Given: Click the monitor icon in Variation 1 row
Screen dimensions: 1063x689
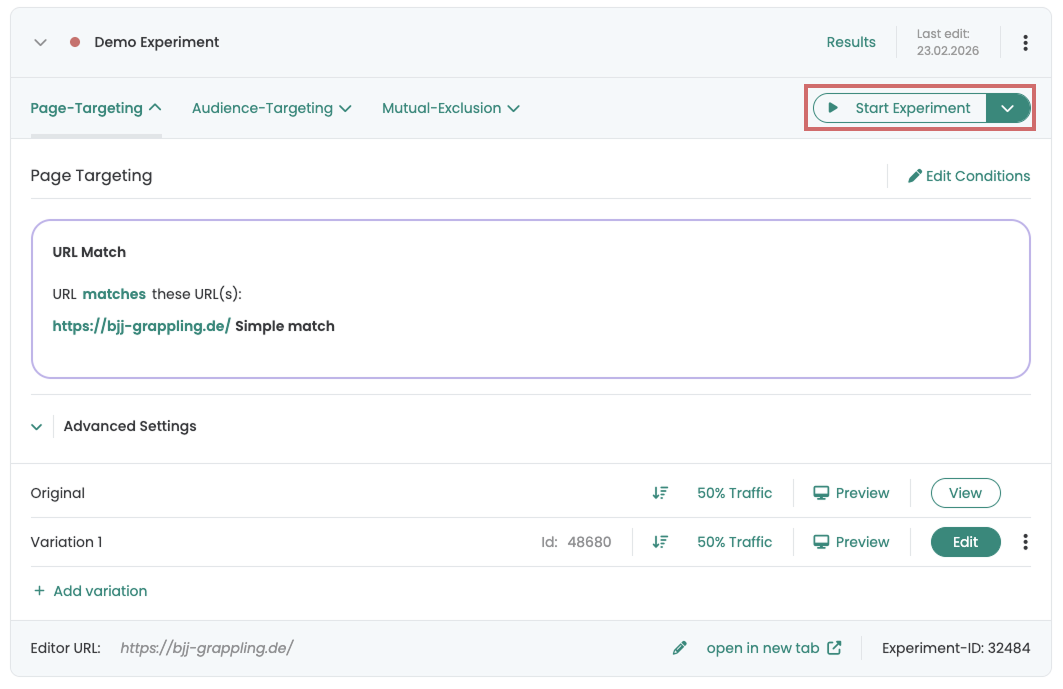Looking at the screenshot, I should (821, 542).
